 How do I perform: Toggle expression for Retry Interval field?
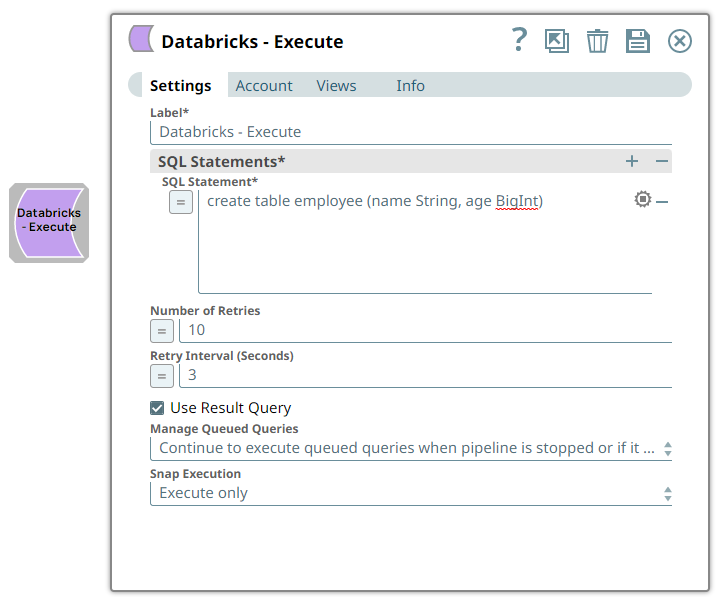(162, 376)
